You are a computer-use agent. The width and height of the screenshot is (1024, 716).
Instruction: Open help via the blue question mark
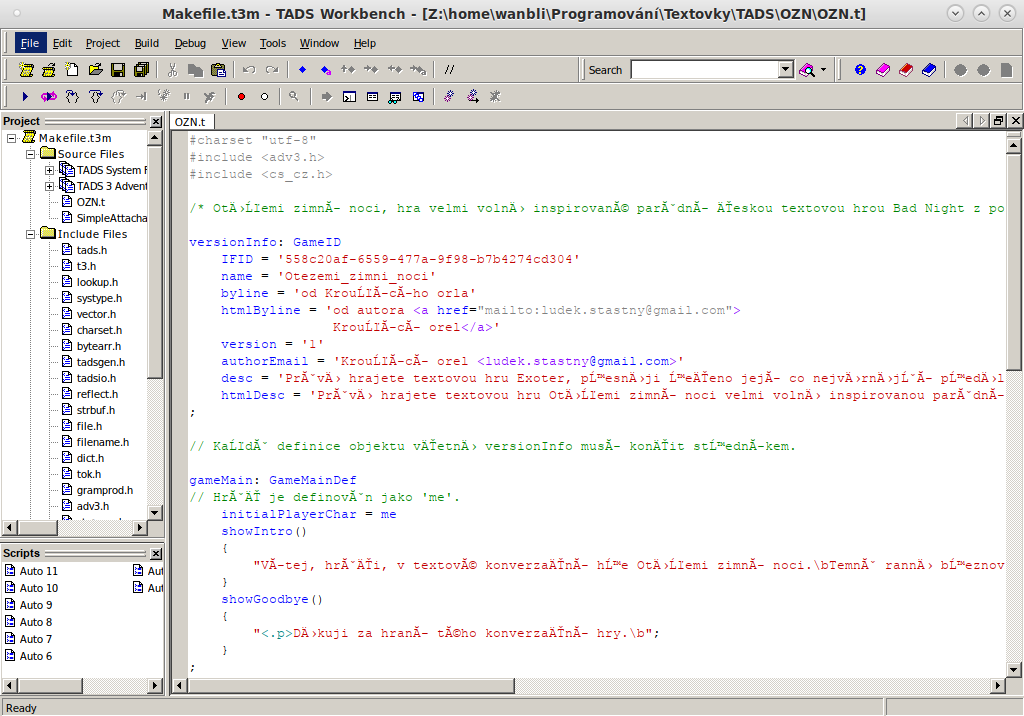(860, 70)
